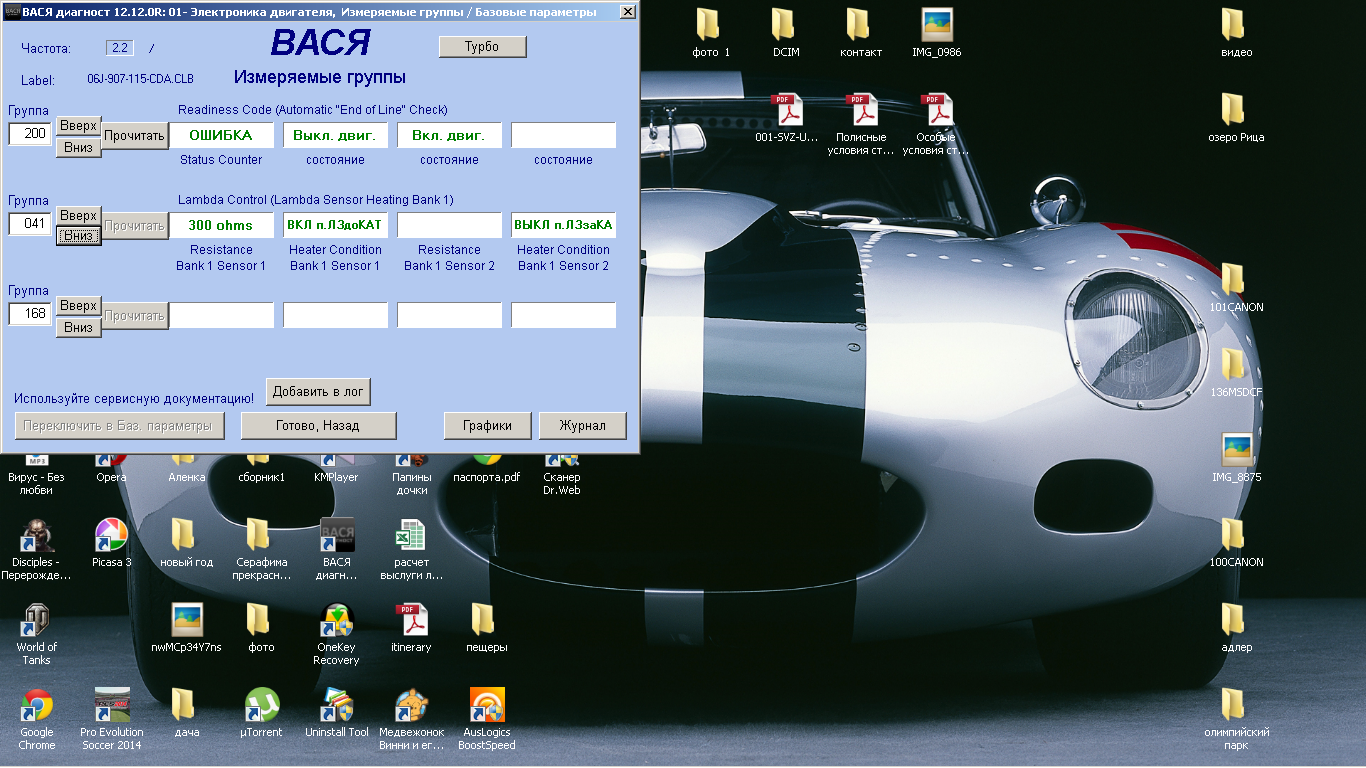The image size is (1366, 768).
Task: Open the World of Tanks shortcut
Action: click(37, 621)
